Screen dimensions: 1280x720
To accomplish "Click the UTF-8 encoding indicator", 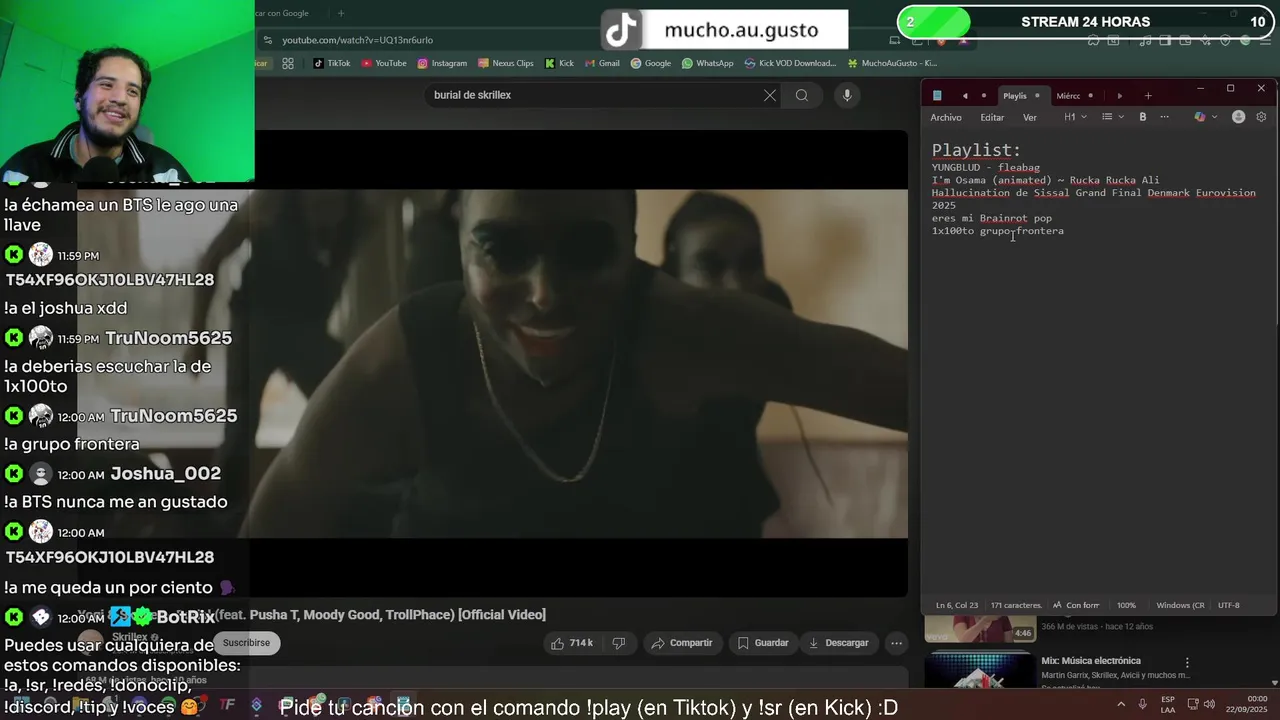I will (x=1229, y=605).
